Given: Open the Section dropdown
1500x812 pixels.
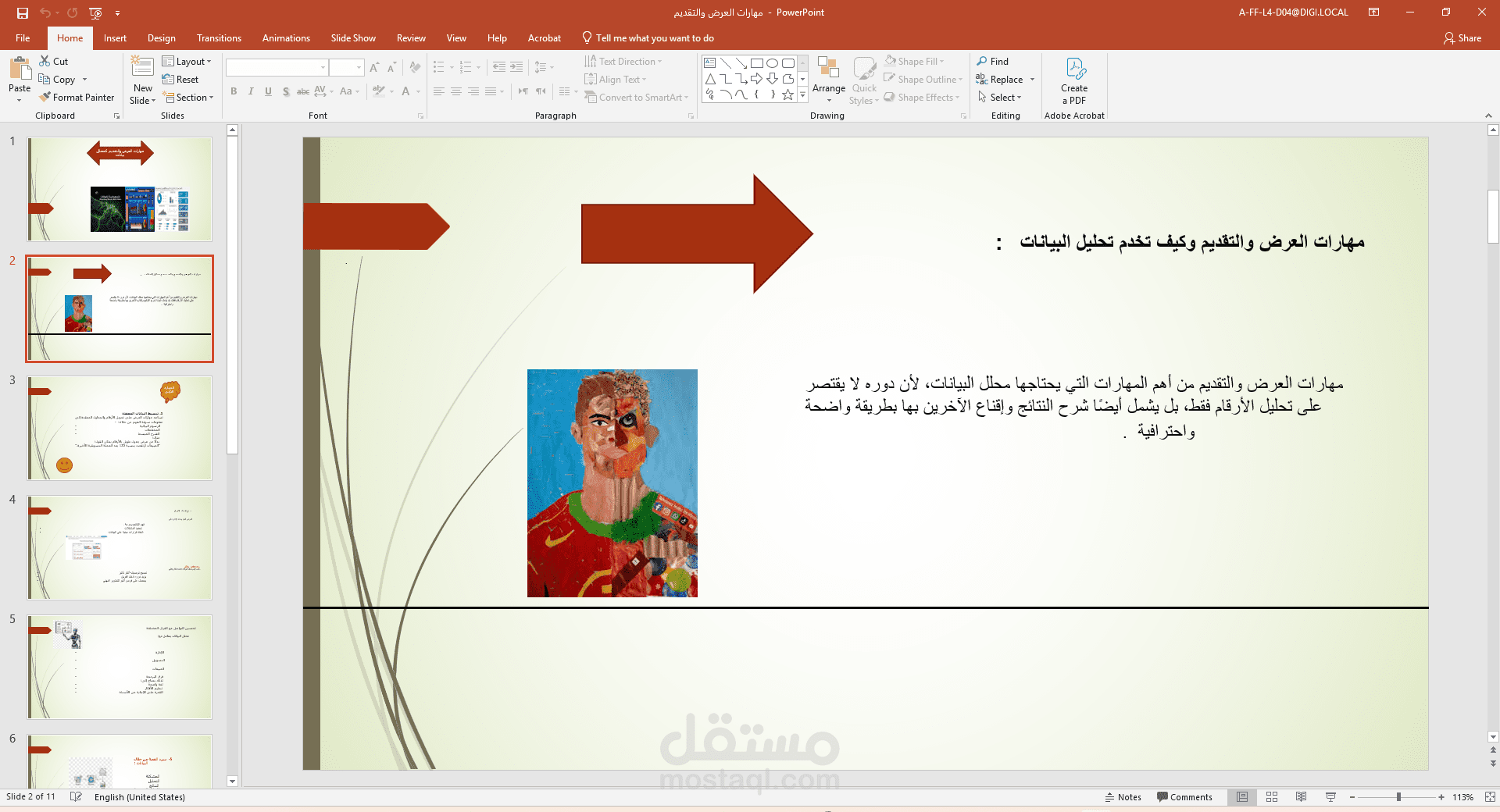Looking at the screenshot, I should [187, 98].
